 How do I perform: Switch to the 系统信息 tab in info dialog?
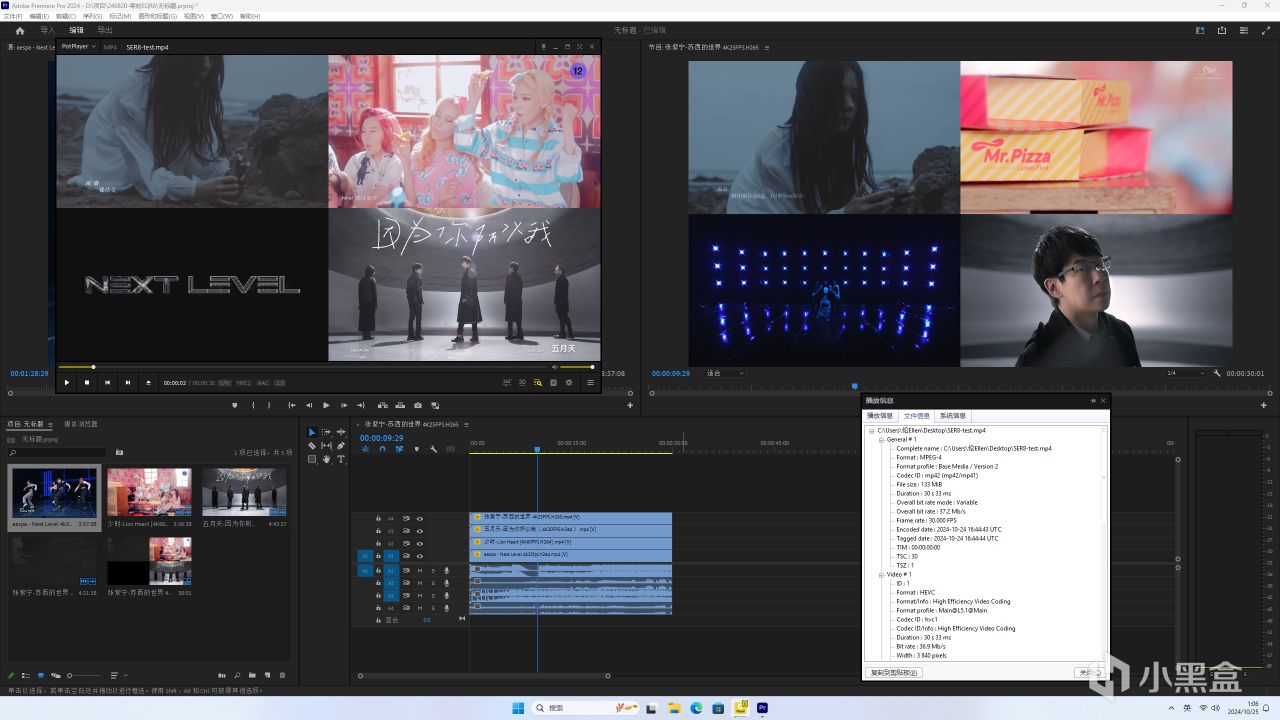coord(952,416)
